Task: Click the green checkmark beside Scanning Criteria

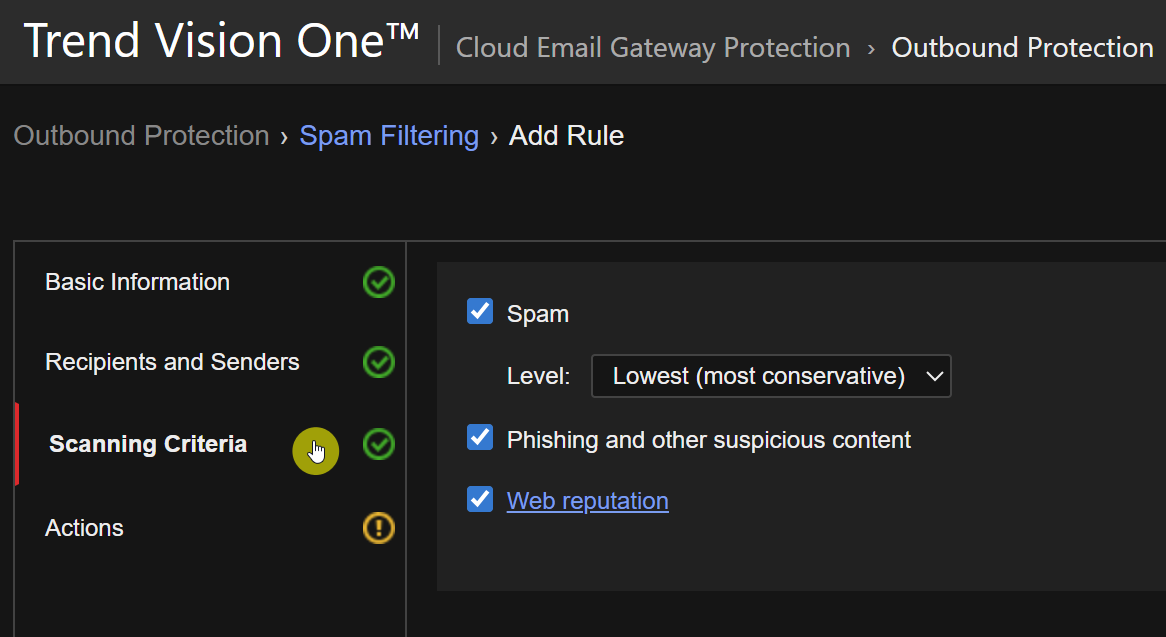Action: (378, 444)
